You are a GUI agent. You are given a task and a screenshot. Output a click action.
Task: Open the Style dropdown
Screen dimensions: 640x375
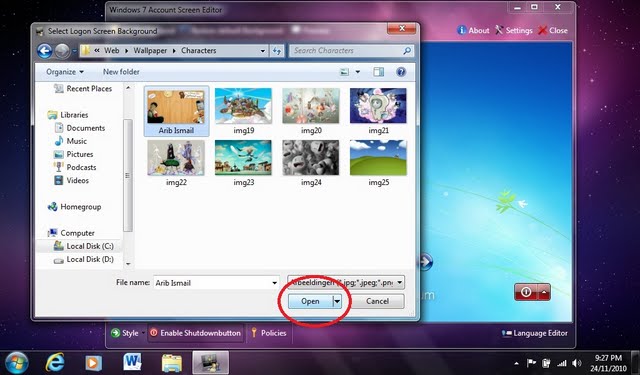[128, 333]
